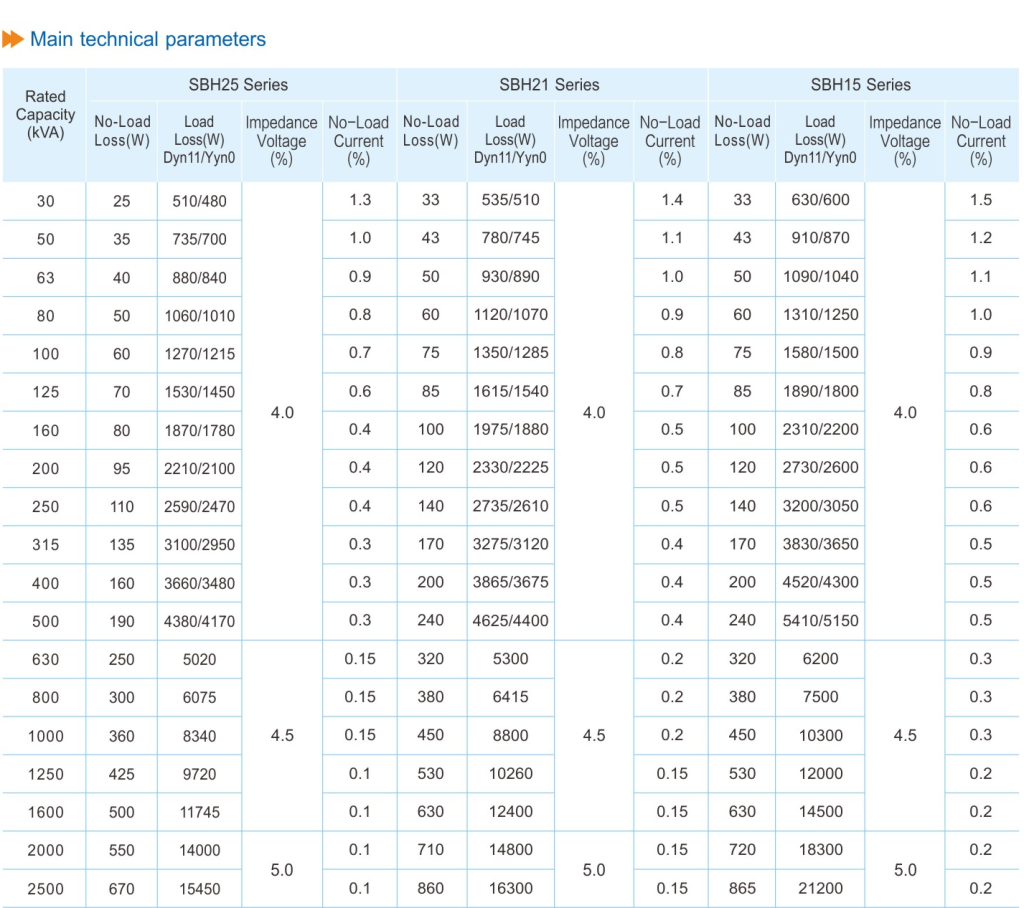1024x908 pixels.
Task: Select the SBH21 Series column group header
Action: pyautogui.click(x=549, y=85)
